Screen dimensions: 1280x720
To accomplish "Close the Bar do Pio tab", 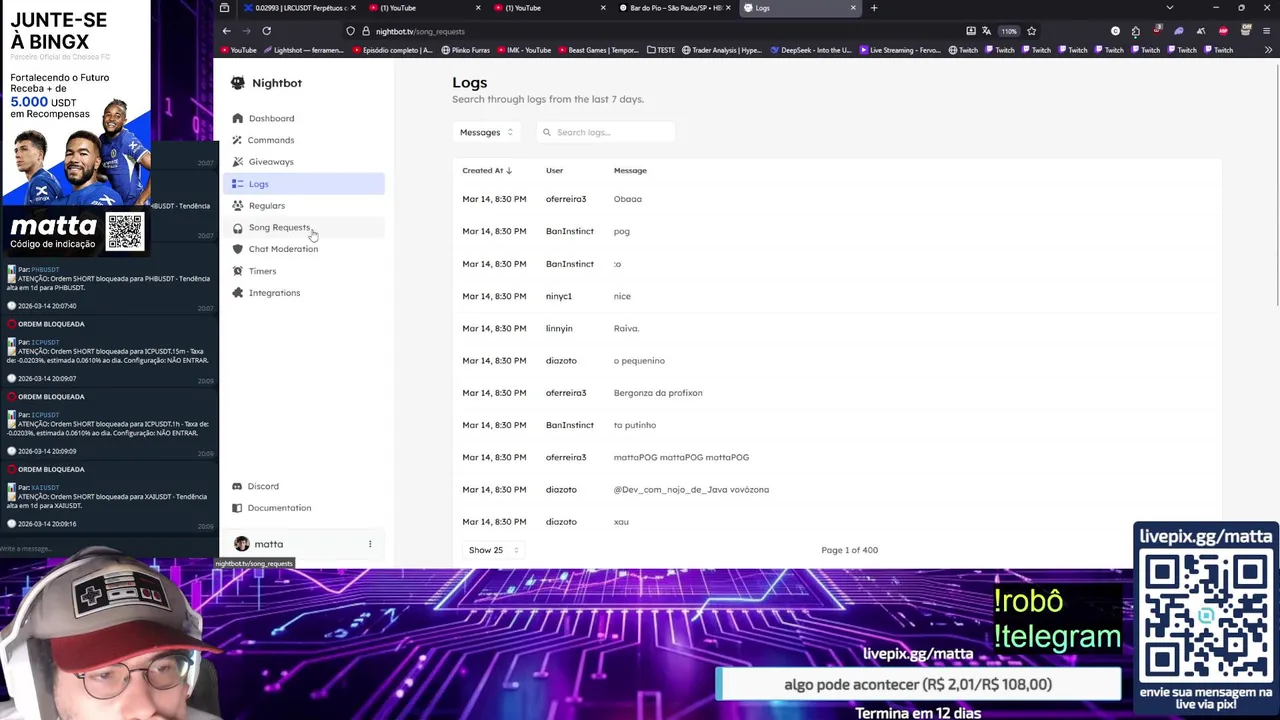I will click(728, 8).
